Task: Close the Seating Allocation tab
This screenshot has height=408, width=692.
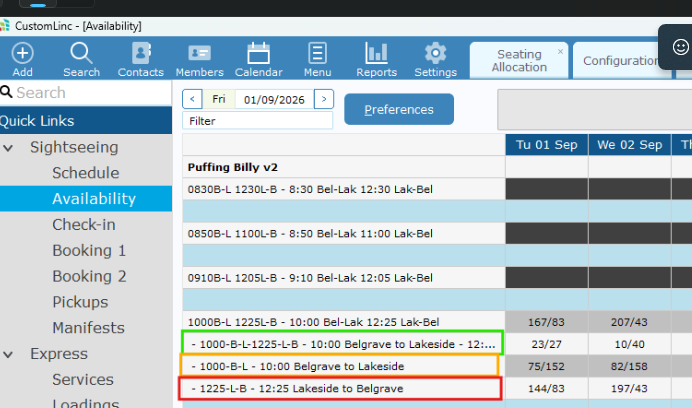Action: tap(560, 51)
